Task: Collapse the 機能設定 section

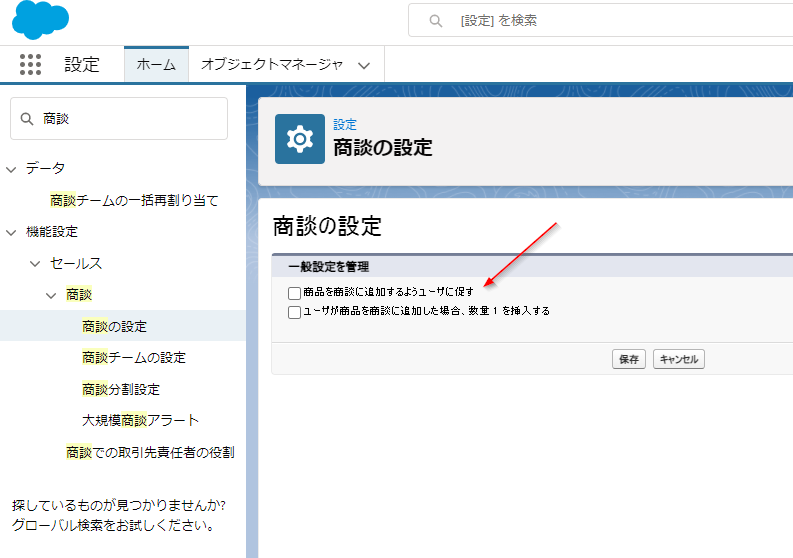Action: [11, 233]
